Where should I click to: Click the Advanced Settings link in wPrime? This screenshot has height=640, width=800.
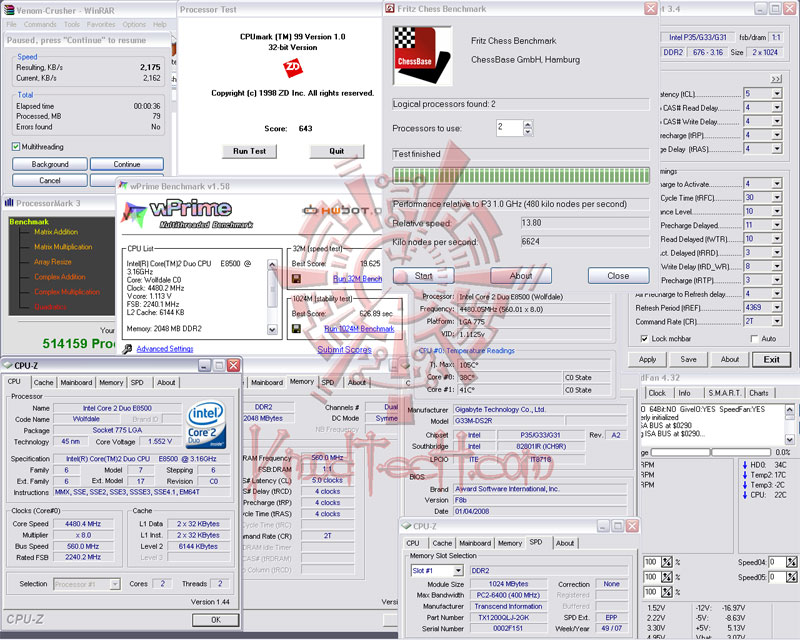click(165, 349)
